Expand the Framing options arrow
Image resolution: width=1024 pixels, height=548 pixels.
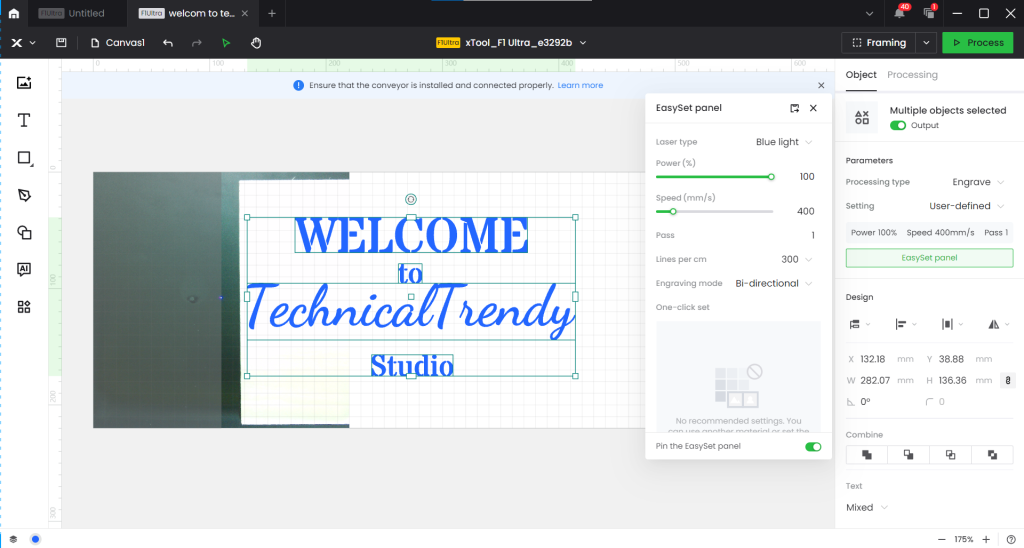pyautogui.click(x=926, y=42)
